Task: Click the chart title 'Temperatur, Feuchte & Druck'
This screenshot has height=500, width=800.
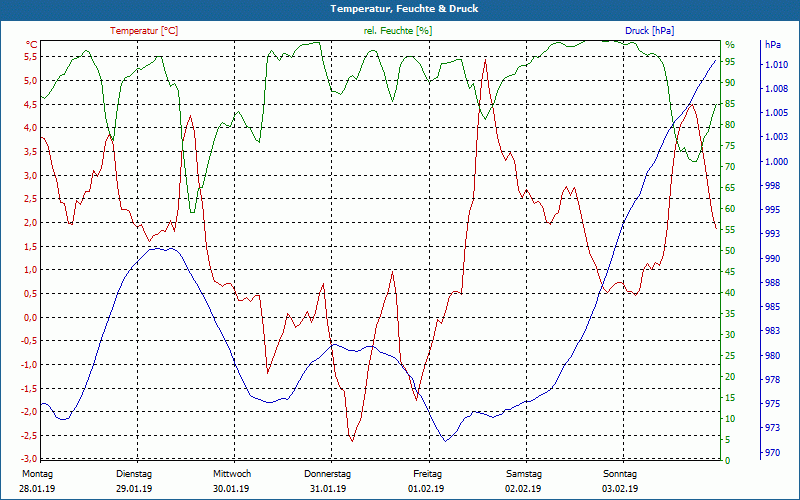Action: (x=404, y=9)
